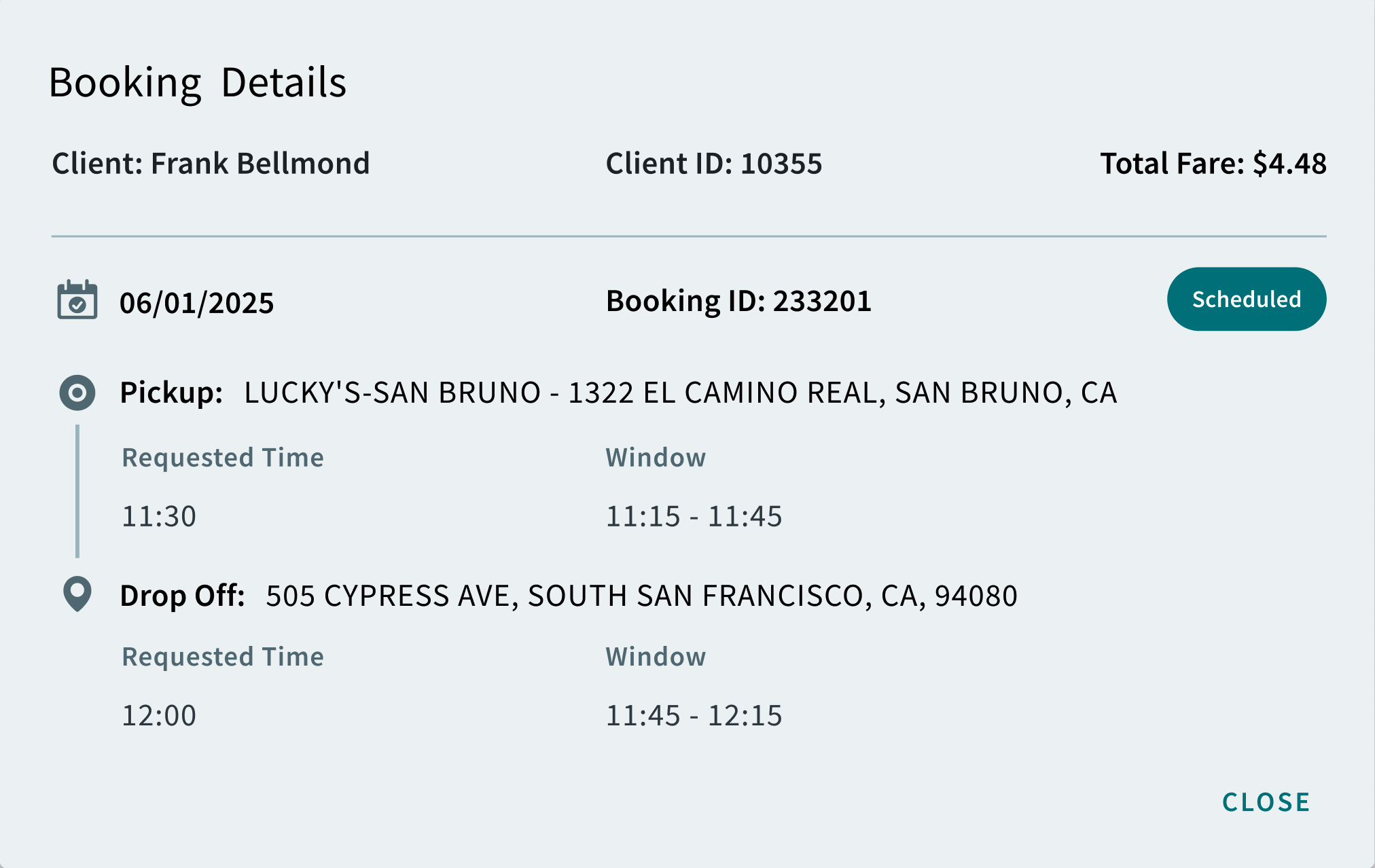This screenshot has height=868, width=1375.
Task: Select the Scheduled indicator on the right
Action: tap(1246, 298)
